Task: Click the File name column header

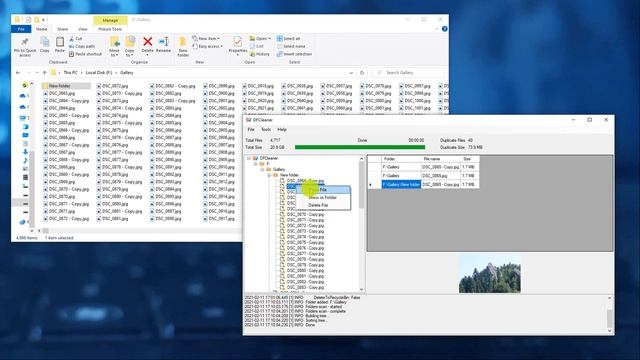Action: pyautogui.click(x=441, y=159)
